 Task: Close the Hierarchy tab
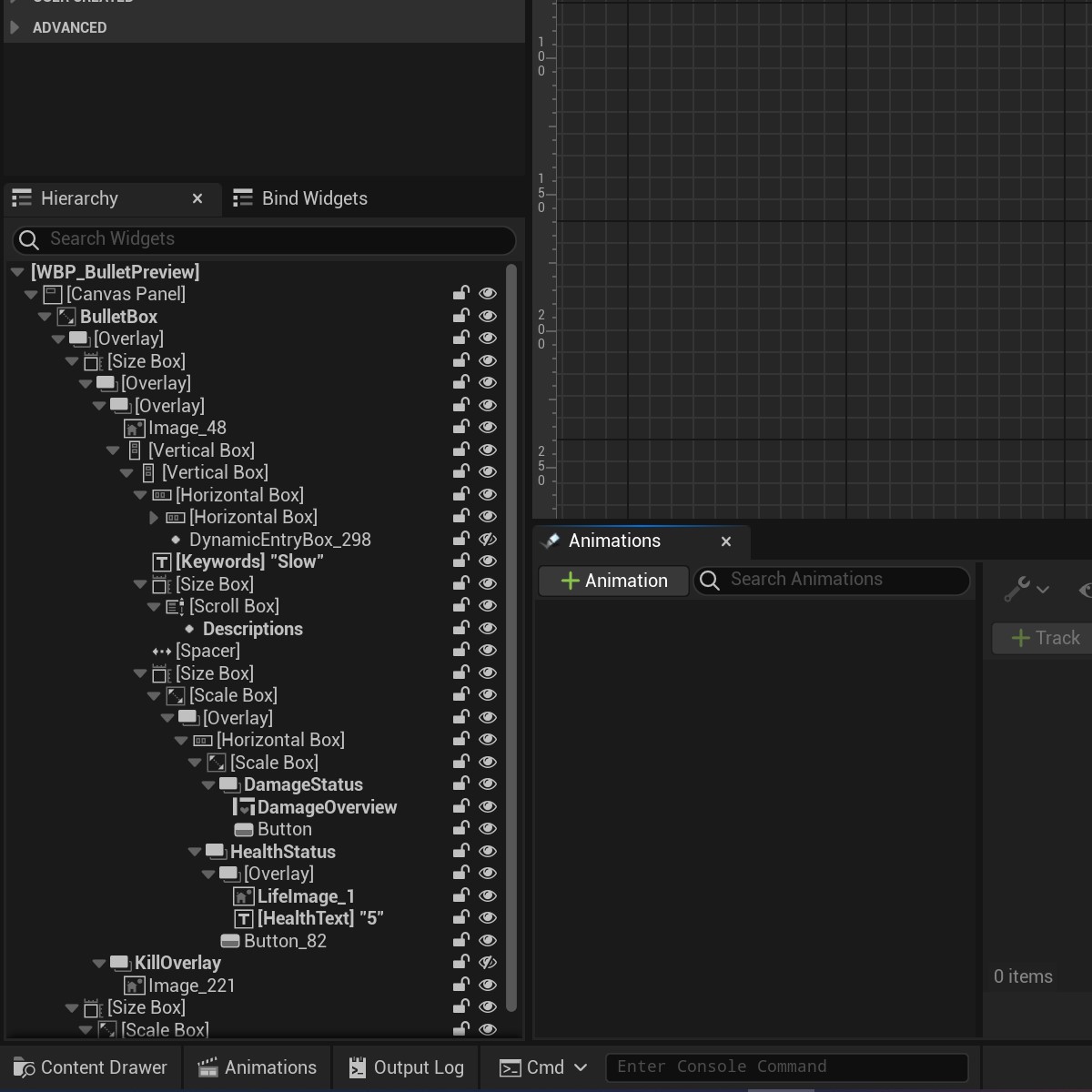197,198
